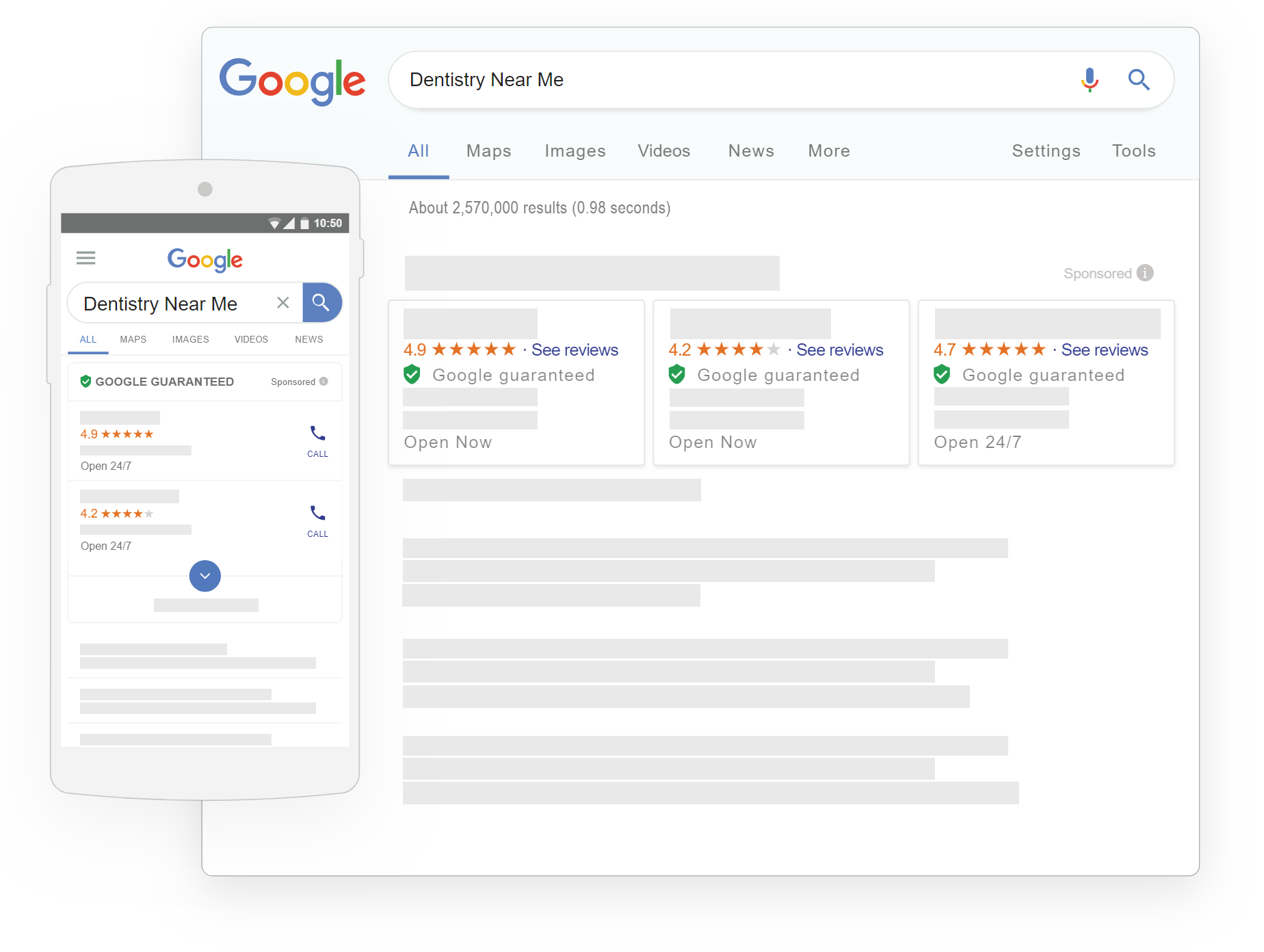This screenshot has height=952, width=1264.
Task: Click Open 24/7 text in 4.7 card
Action: (977, 442)
